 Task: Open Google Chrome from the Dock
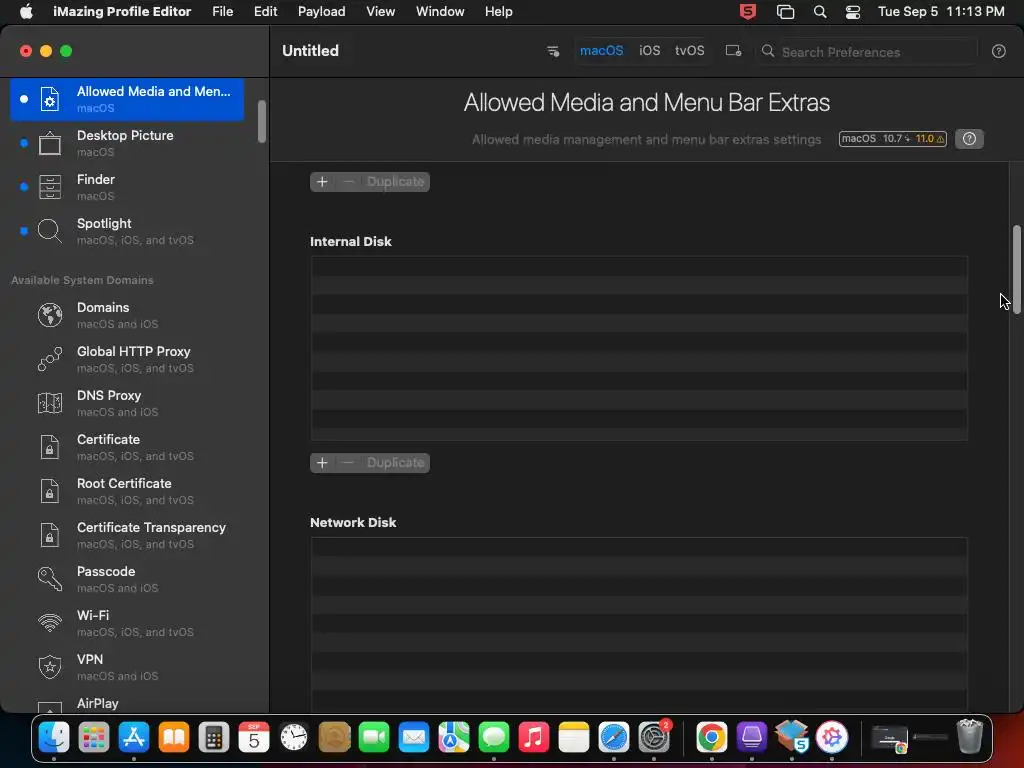tap(711, 737)
